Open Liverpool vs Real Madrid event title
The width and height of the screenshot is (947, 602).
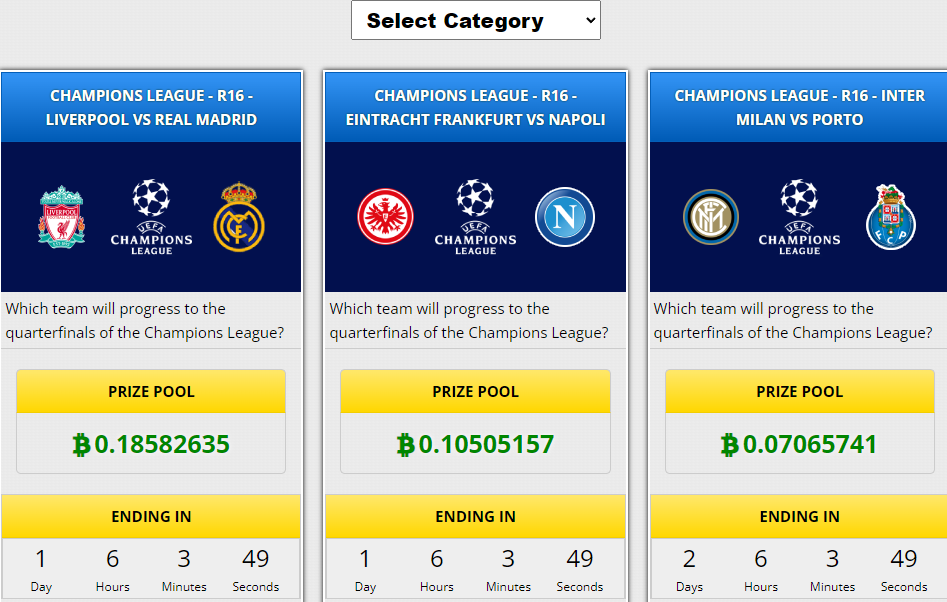[152, 107]
